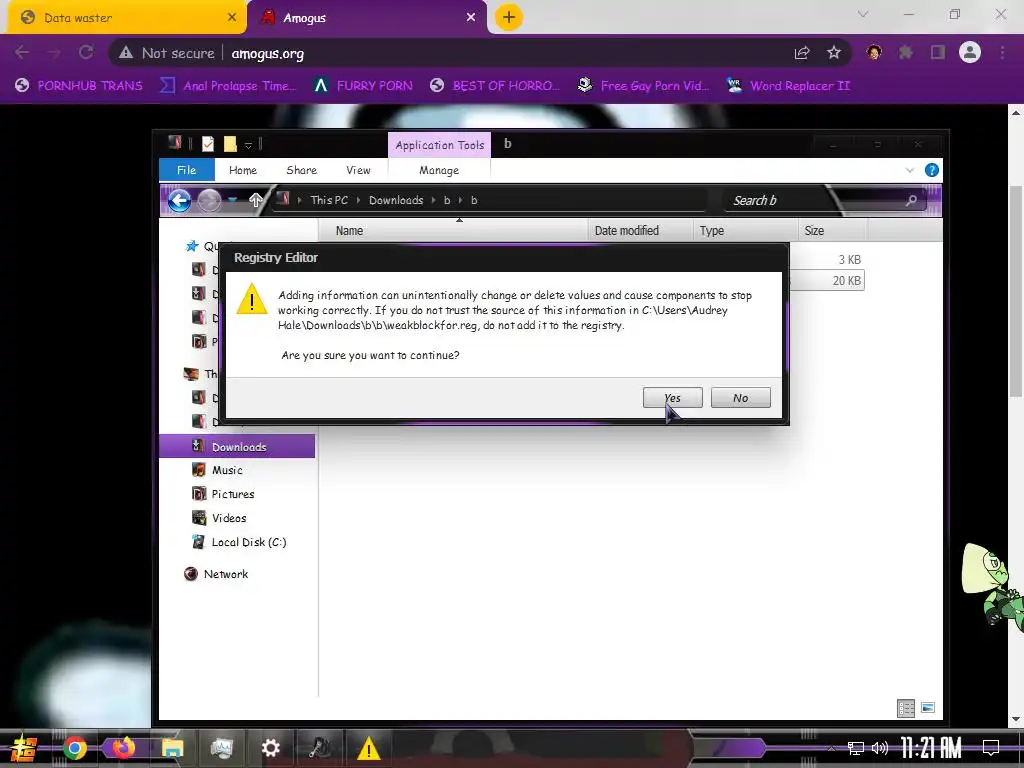The height and width of the screenshot is (768, 1024).
Task: Switch to large icons view
Action: coord(928,708)
